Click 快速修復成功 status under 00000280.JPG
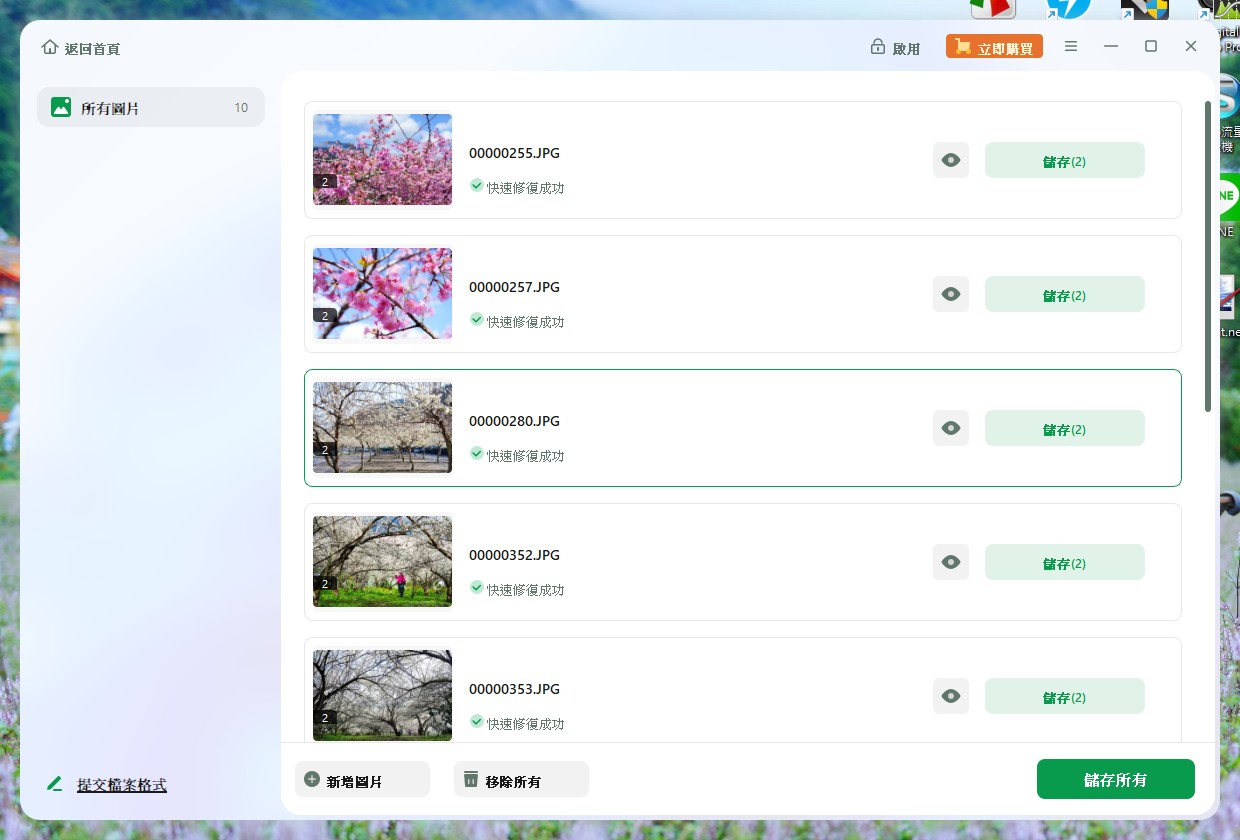 525,455
